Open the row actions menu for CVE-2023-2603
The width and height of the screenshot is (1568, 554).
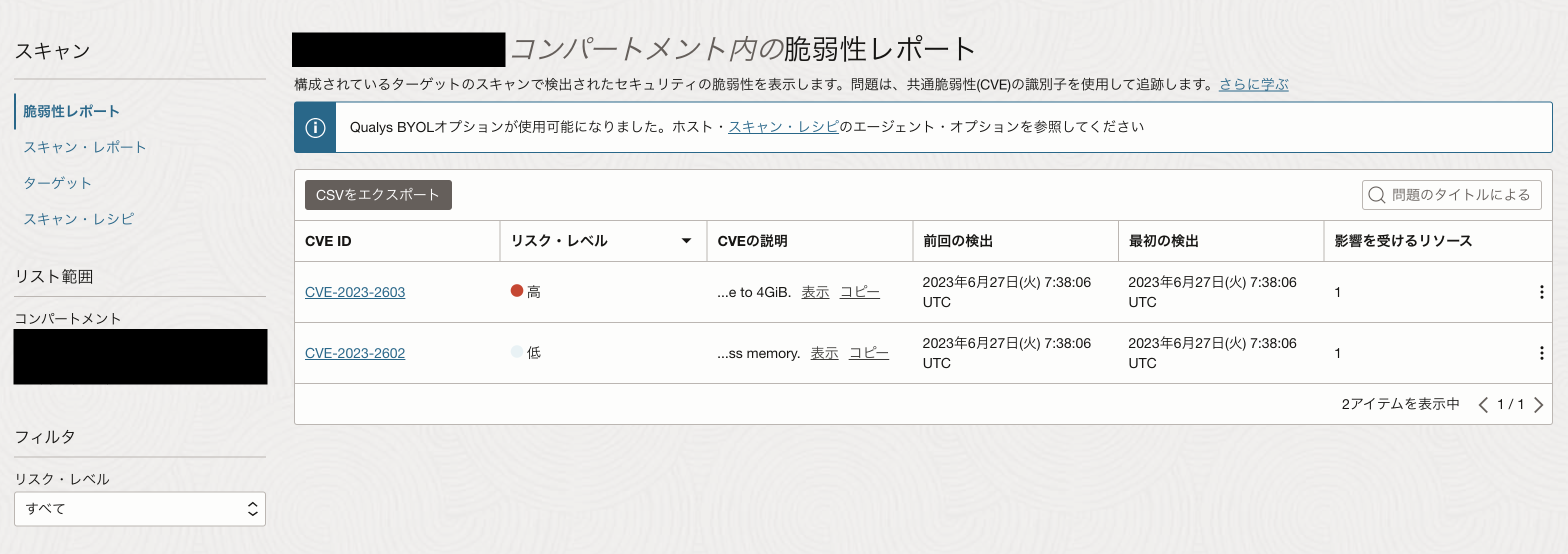click(1542, 291)
